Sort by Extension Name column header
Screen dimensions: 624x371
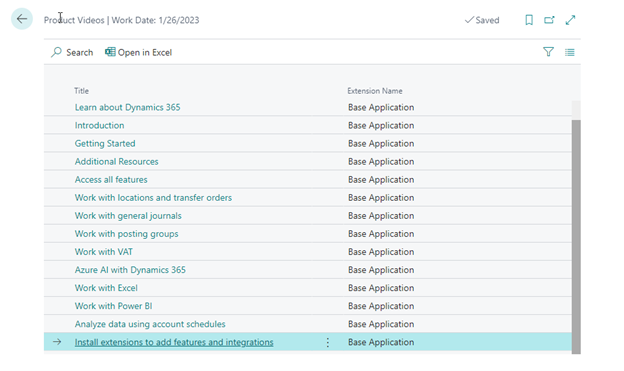click(x=375, y=91)
